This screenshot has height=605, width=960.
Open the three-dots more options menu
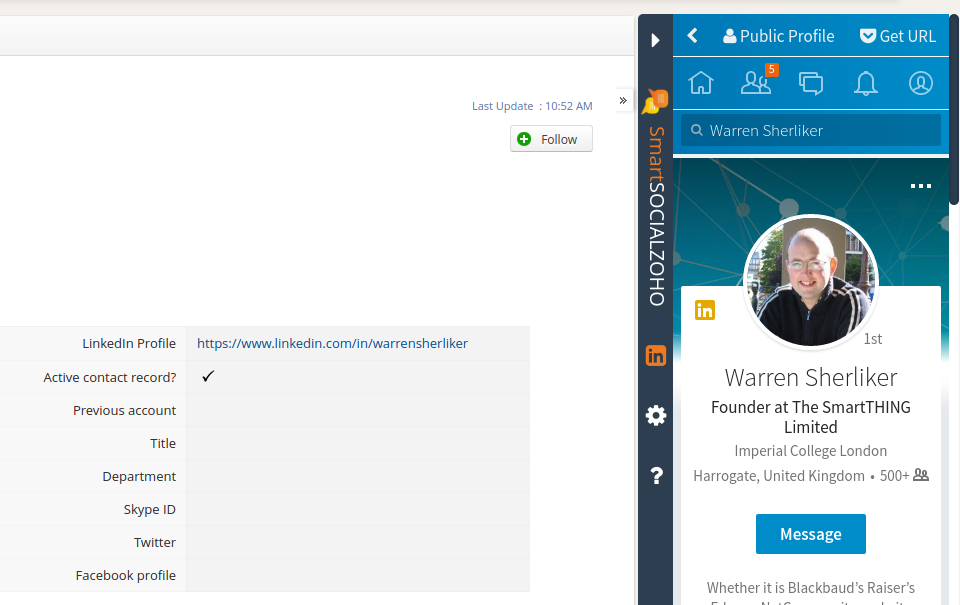coord(921,186)
